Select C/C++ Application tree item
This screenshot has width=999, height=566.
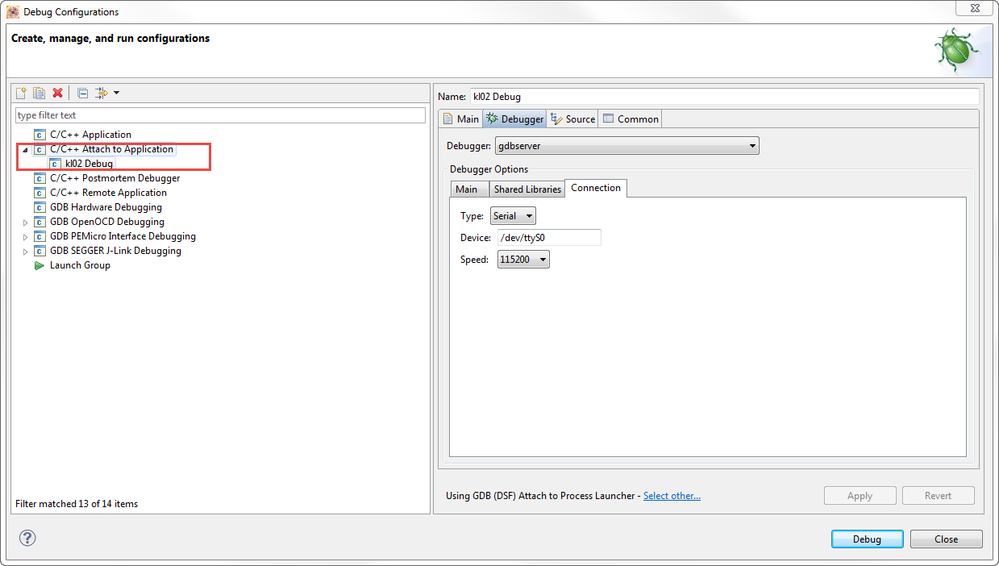pos(90,134)
